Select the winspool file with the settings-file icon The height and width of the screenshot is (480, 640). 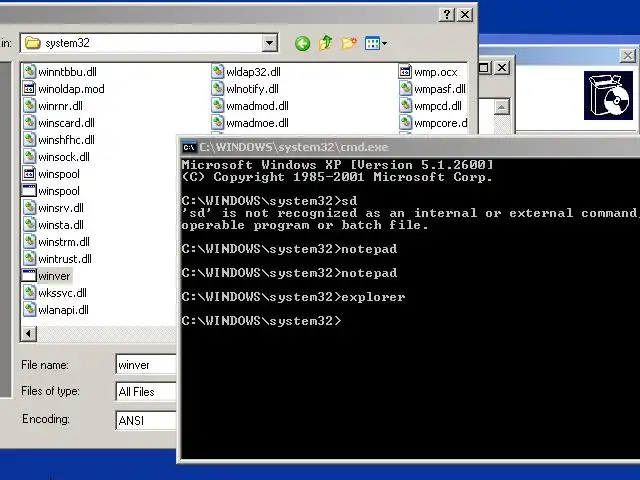[29, 173]
